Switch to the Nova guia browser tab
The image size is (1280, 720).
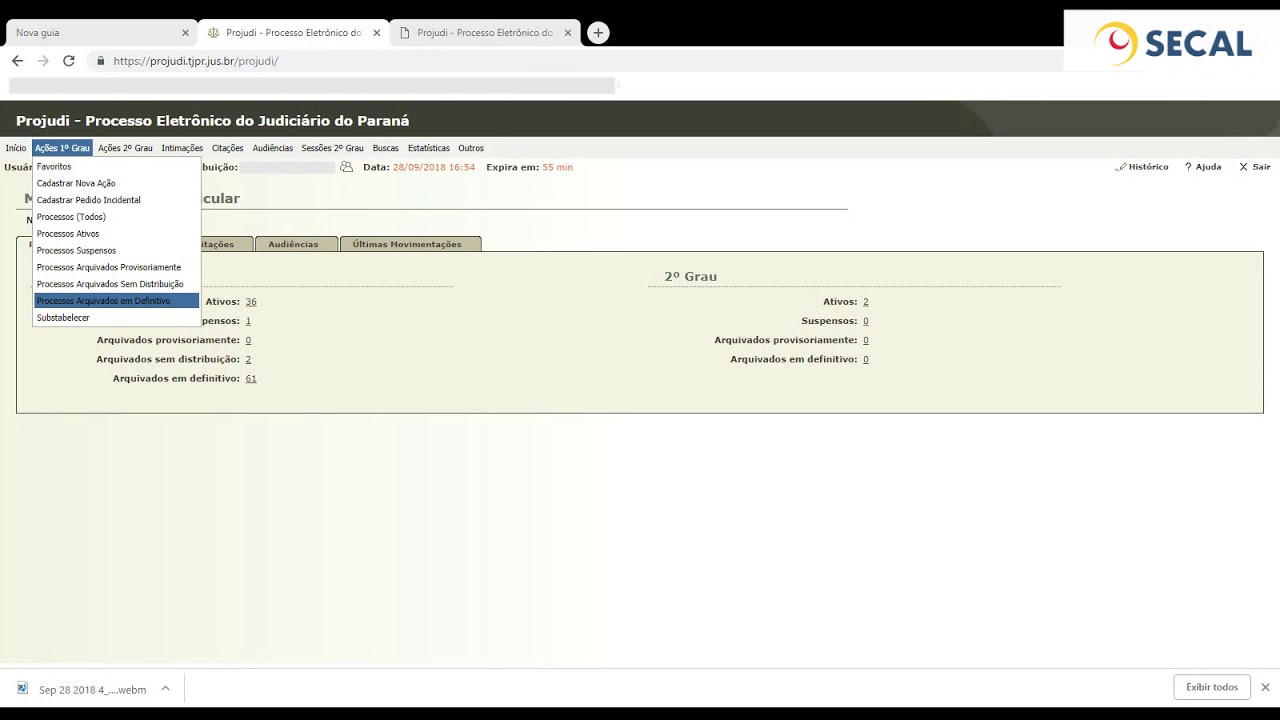[101, 33]
